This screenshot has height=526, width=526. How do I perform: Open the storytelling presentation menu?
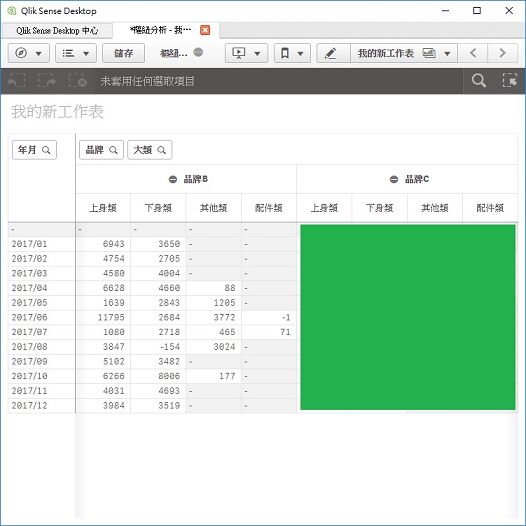click(246, 53)
